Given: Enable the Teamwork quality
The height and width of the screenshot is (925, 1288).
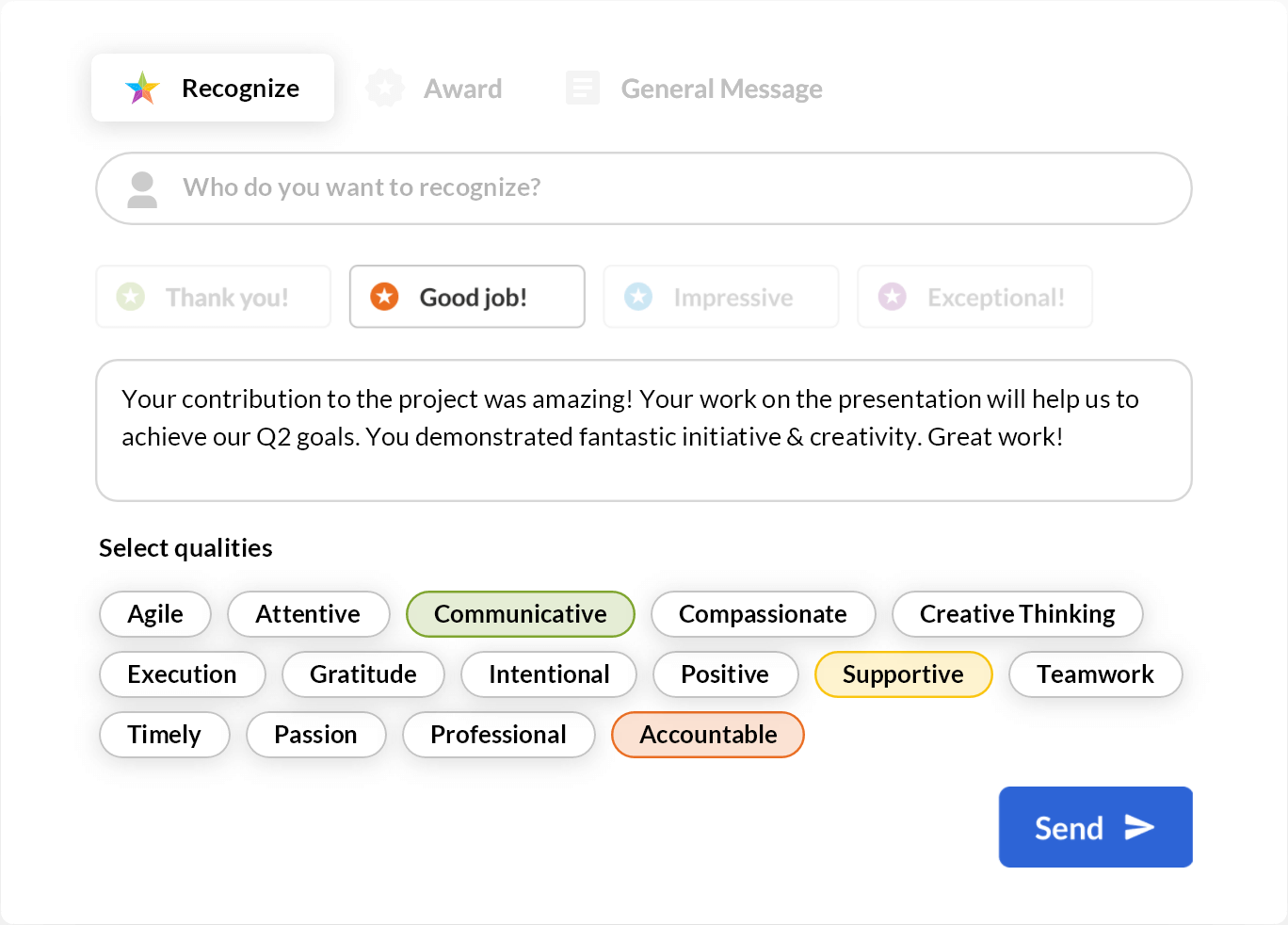Looking at the screenshot, I should (x=1095, y=674).
